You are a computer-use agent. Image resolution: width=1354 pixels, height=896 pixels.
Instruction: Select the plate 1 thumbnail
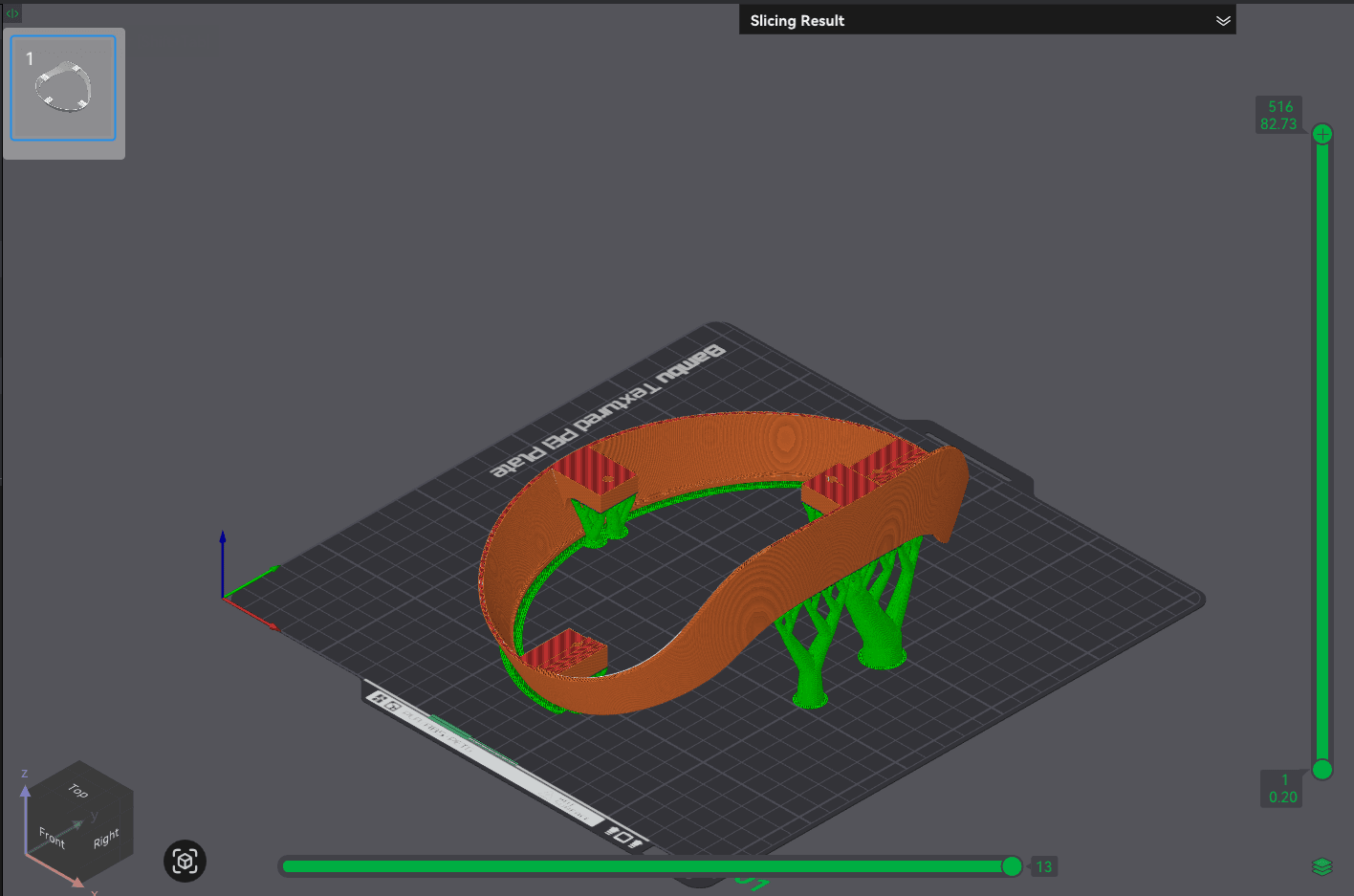coord(62,89)
